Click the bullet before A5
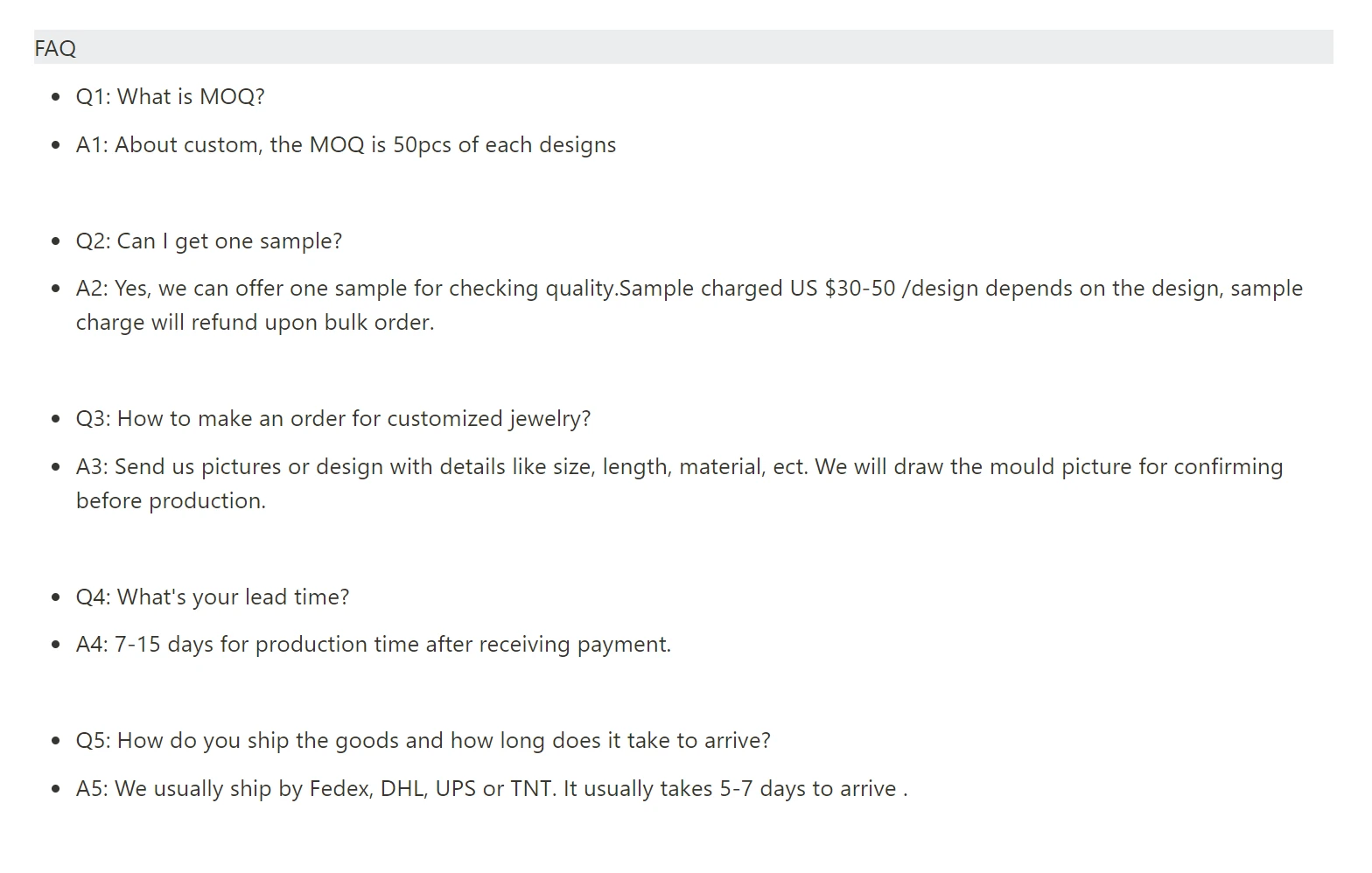 tap(56, 789)
